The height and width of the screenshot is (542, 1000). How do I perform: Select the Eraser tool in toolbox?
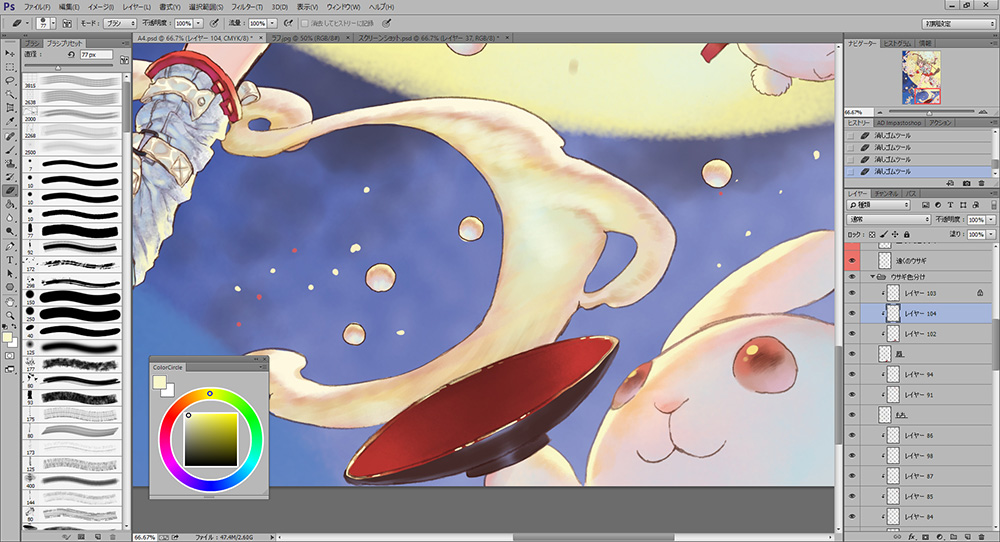pos(10,190)
